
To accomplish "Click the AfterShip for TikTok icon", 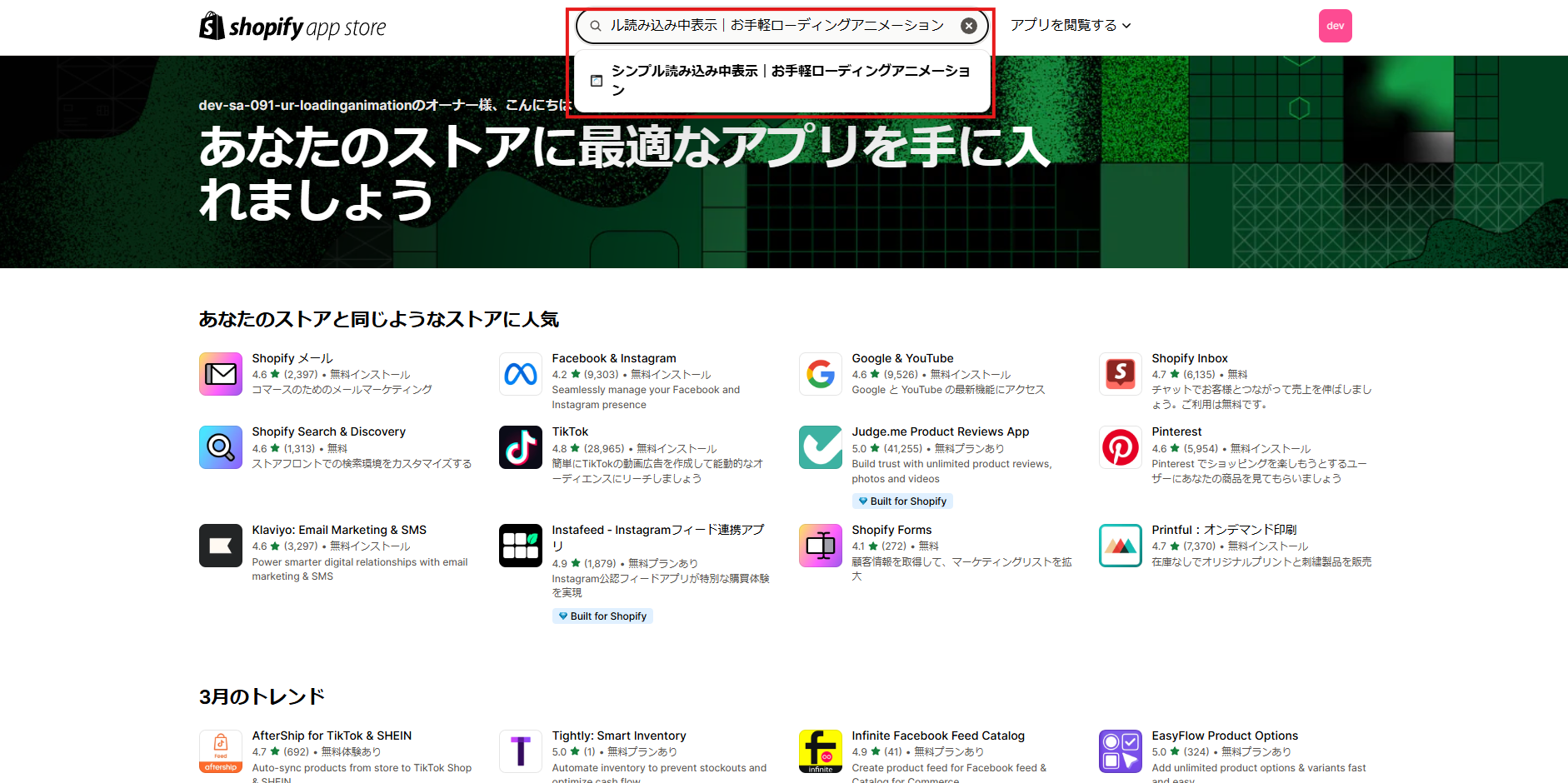I will point(220,751).
